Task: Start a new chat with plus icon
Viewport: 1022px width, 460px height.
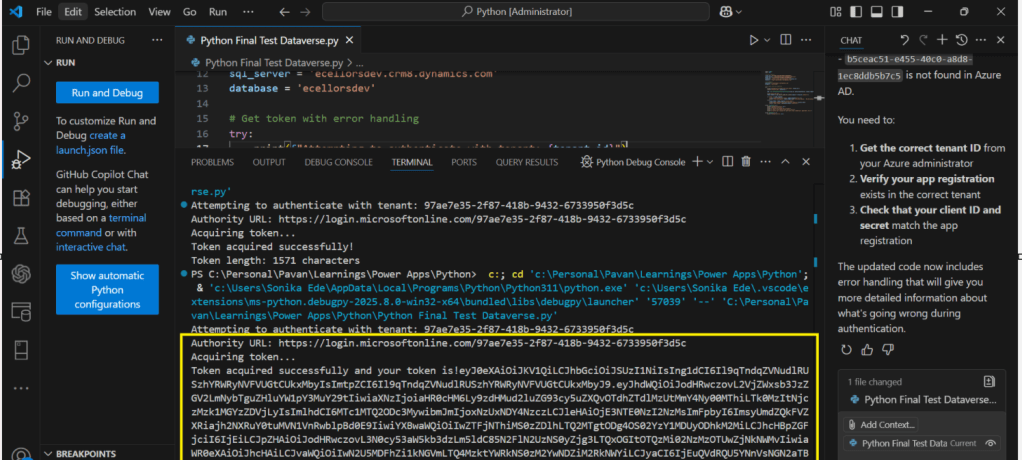Action: point(941,40)
